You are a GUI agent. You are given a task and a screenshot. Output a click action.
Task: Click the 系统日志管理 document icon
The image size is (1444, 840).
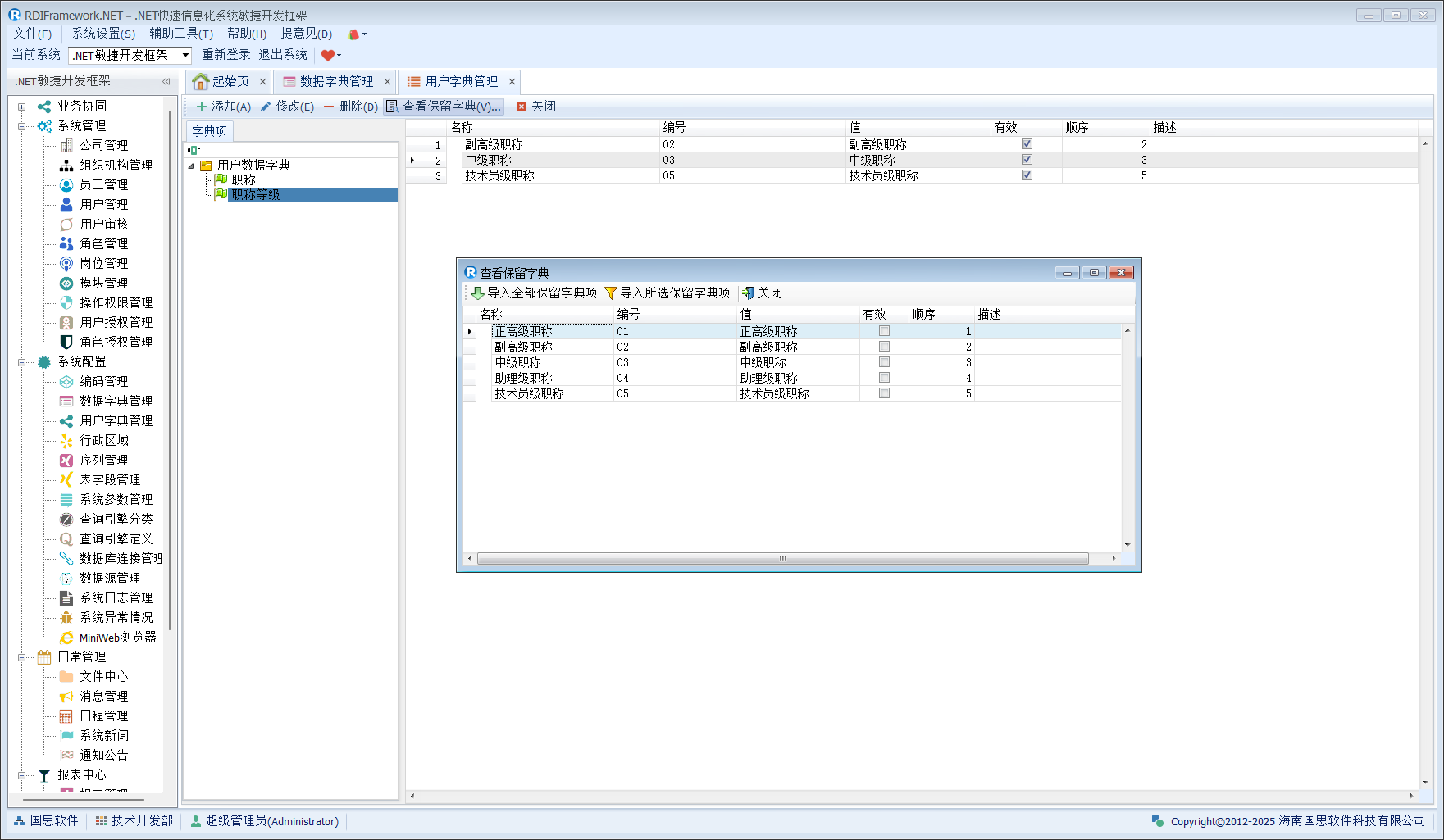[x=66, y=597]
